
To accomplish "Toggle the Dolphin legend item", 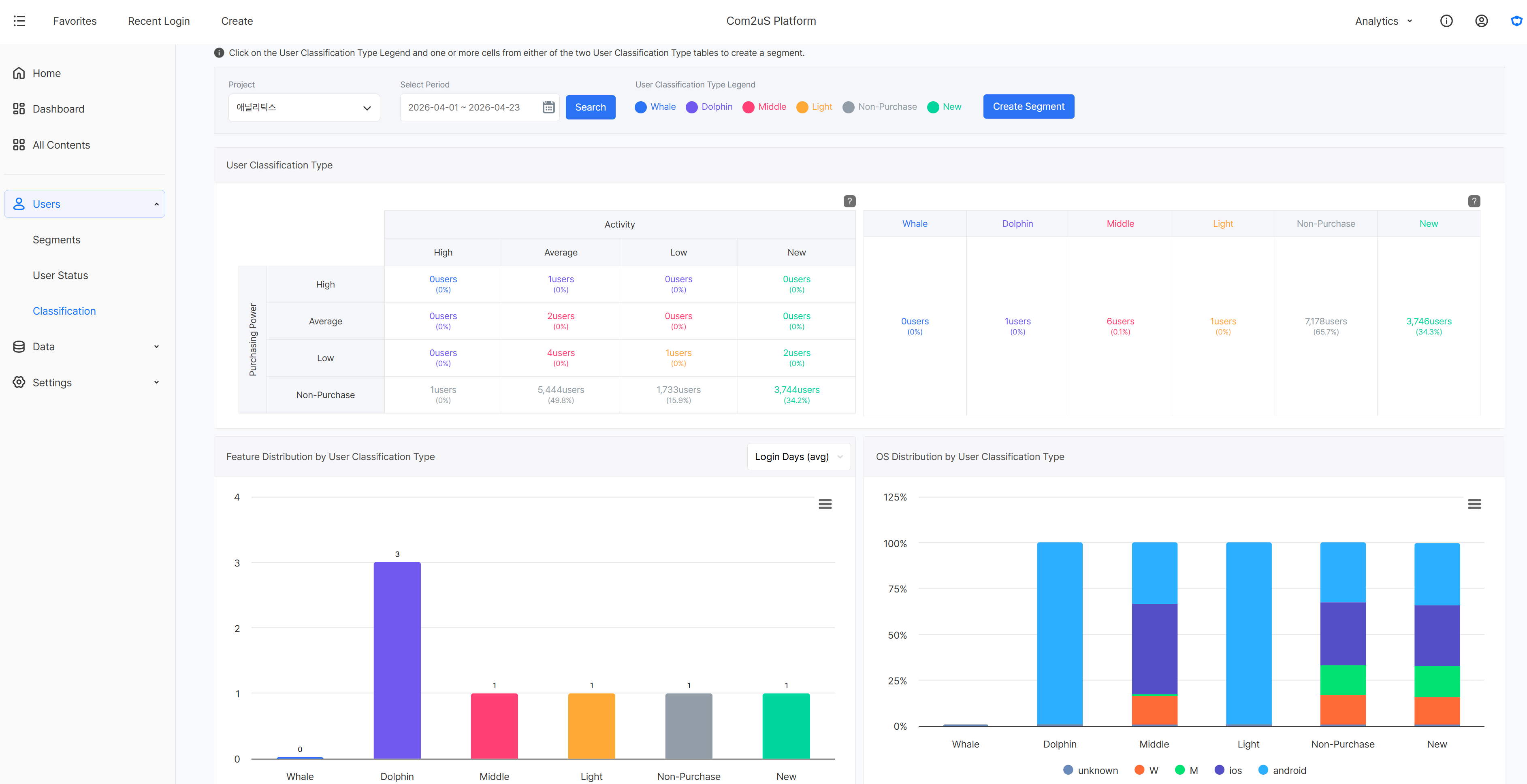I will (709, 107).
